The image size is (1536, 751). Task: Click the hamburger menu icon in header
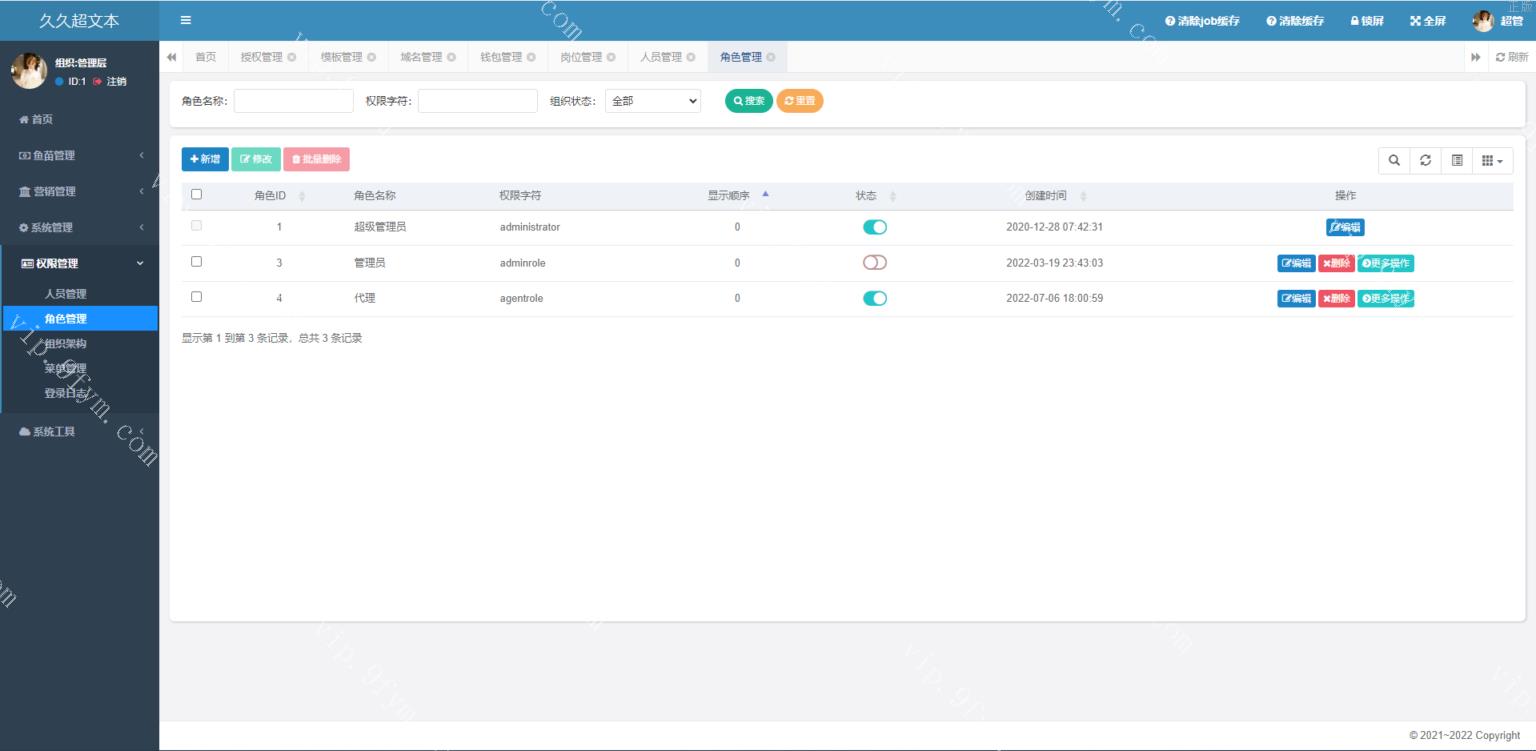pos(186,20)
